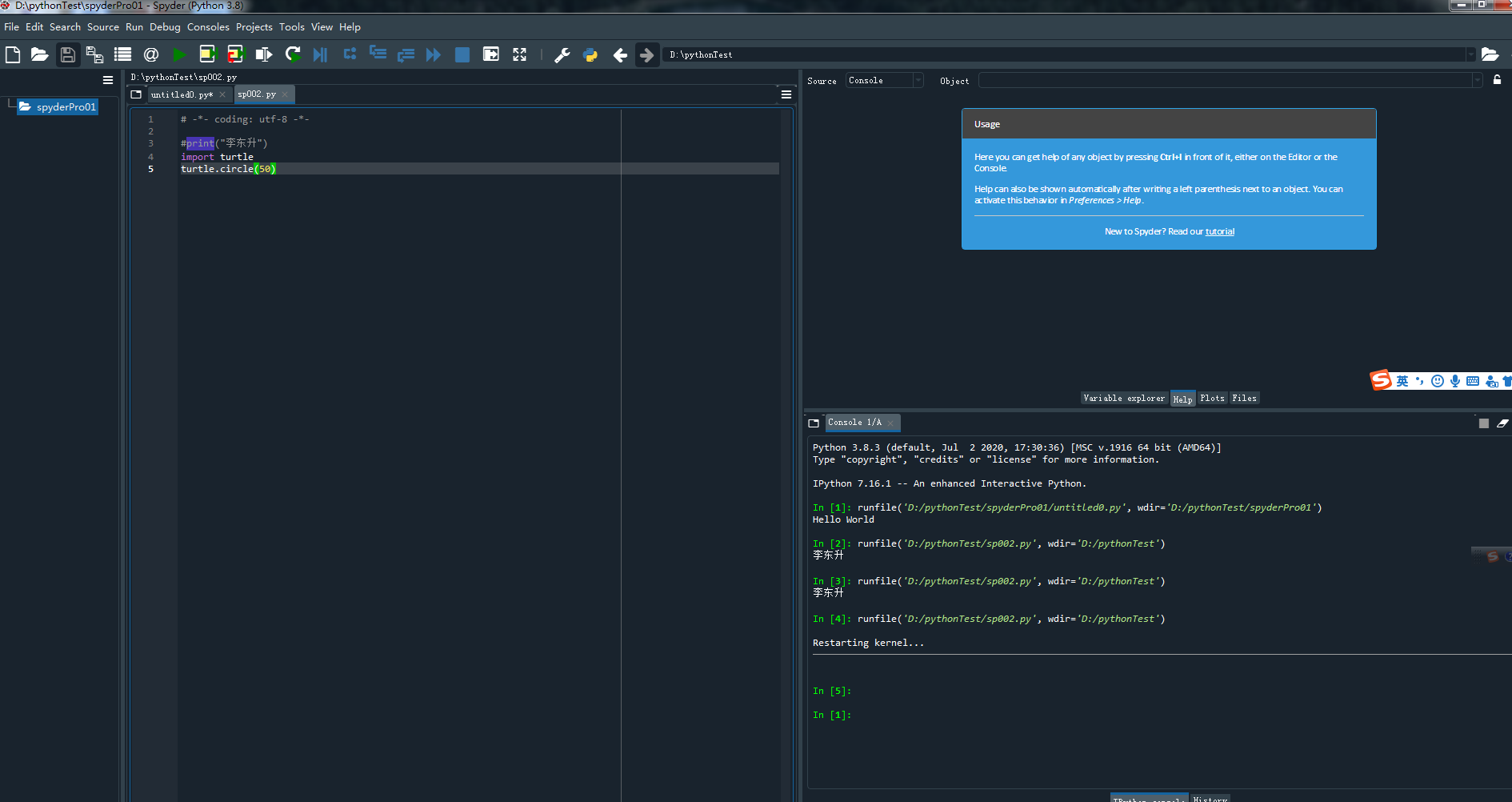Image resolution: width=1512 pixels, height=802 pixels.
Task: Save the current file
Action: coord(68,54)
